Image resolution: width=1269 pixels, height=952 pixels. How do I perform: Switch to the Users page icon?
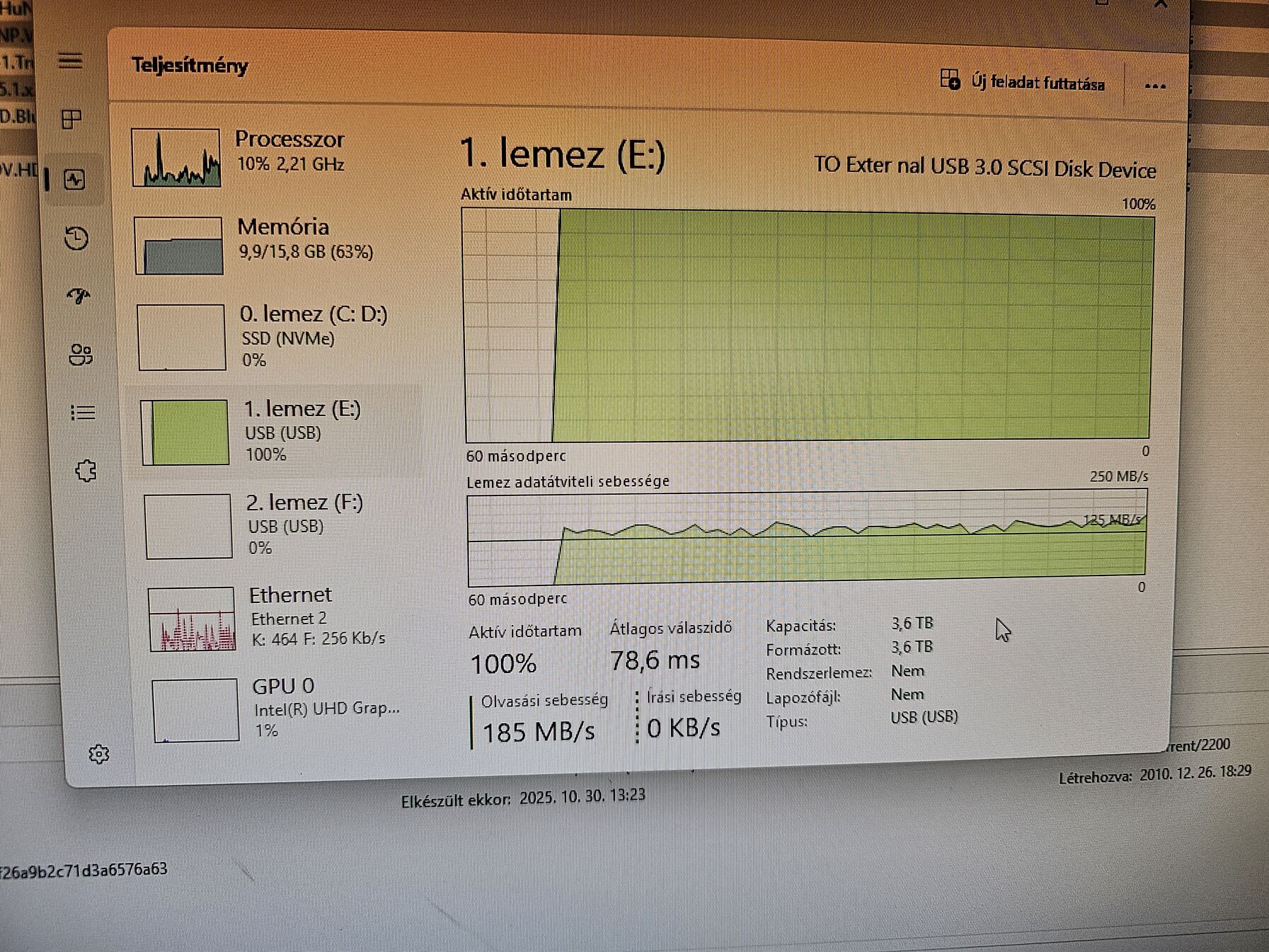[81, 355]
